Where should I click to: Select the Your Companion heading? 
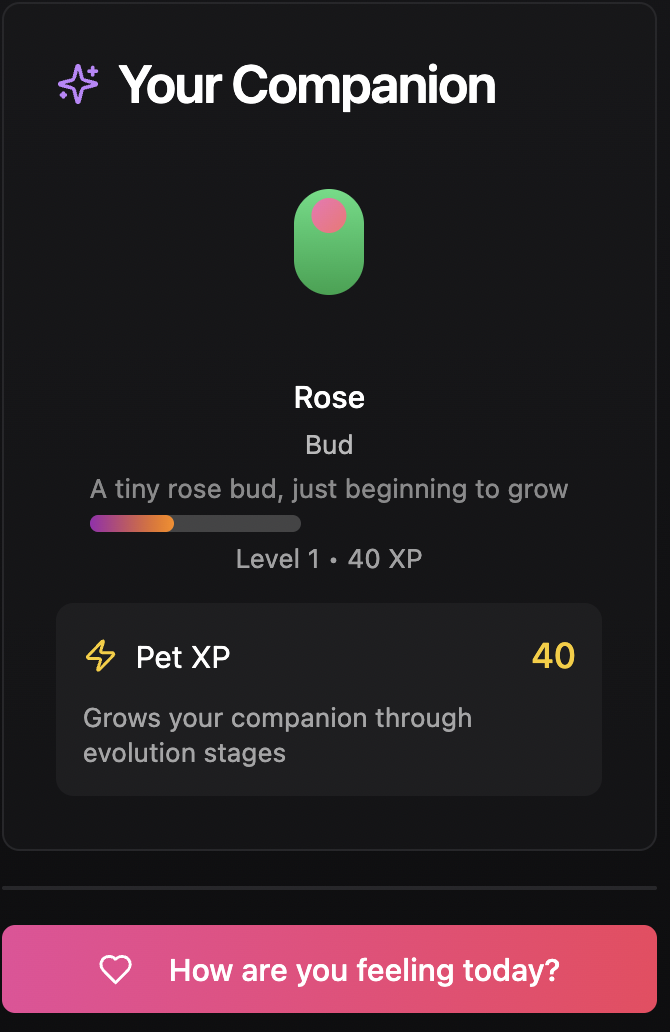point(307,86)
